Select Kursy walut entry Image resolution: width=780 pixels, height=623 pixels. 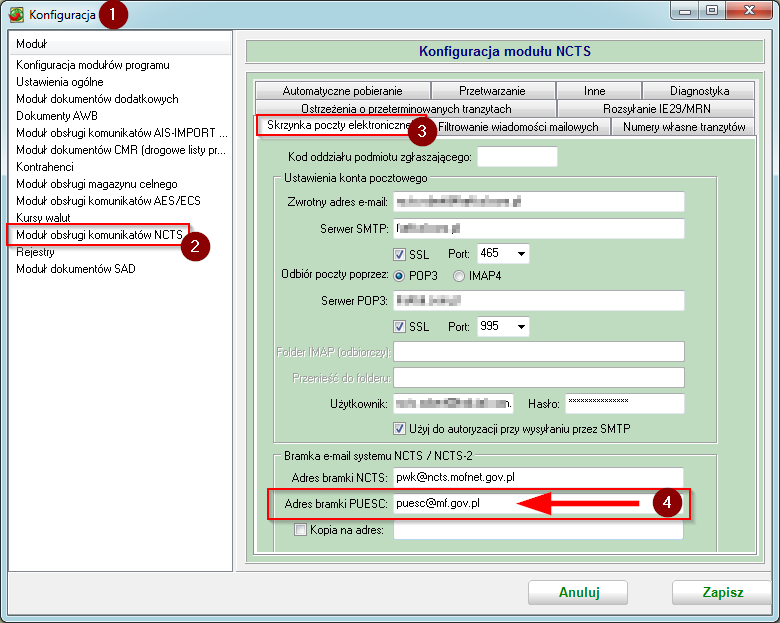pos(43,217)
